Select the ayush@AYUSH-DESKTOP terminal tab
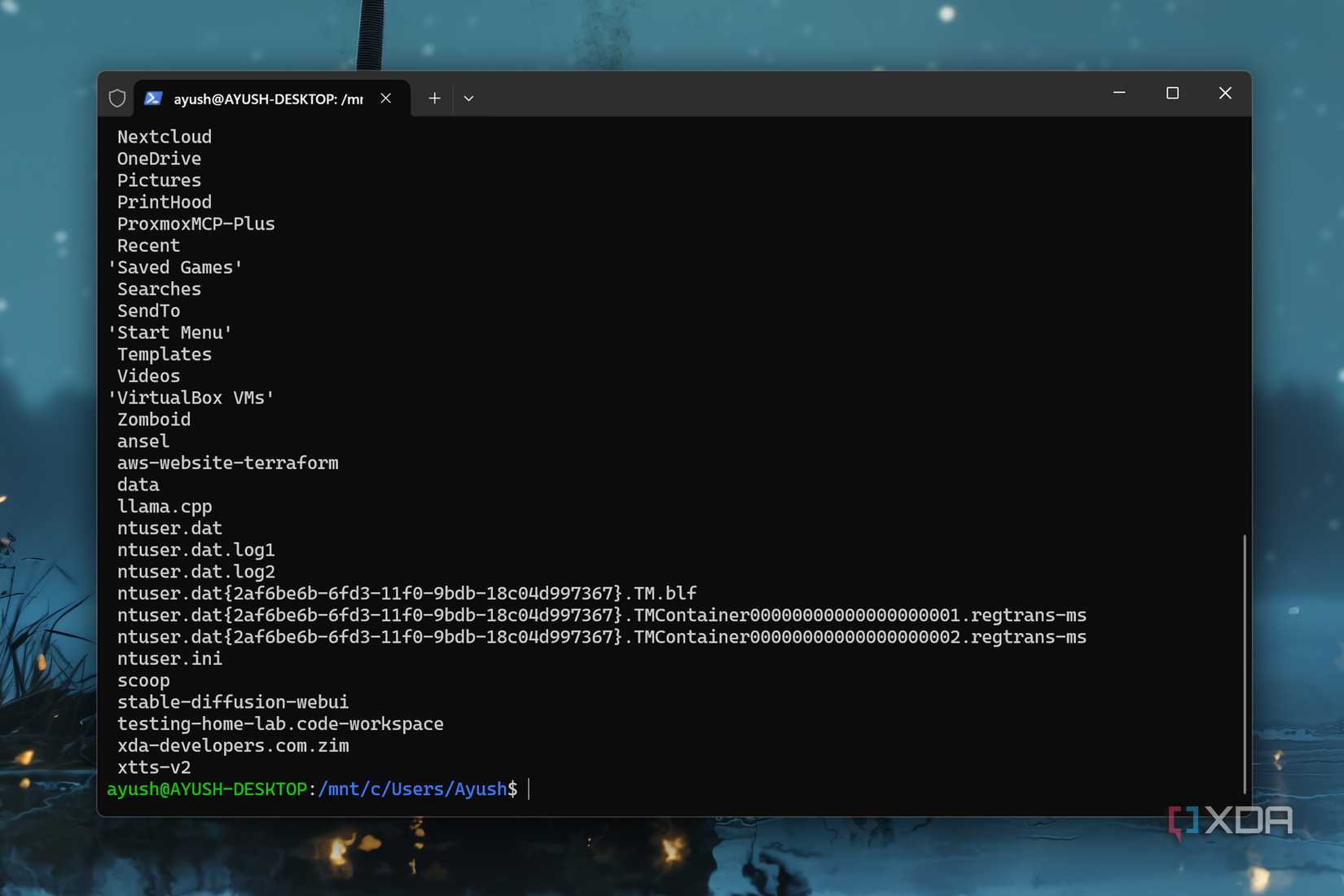This screenshot has width=1344, height=896. click(x=272, y=99)
